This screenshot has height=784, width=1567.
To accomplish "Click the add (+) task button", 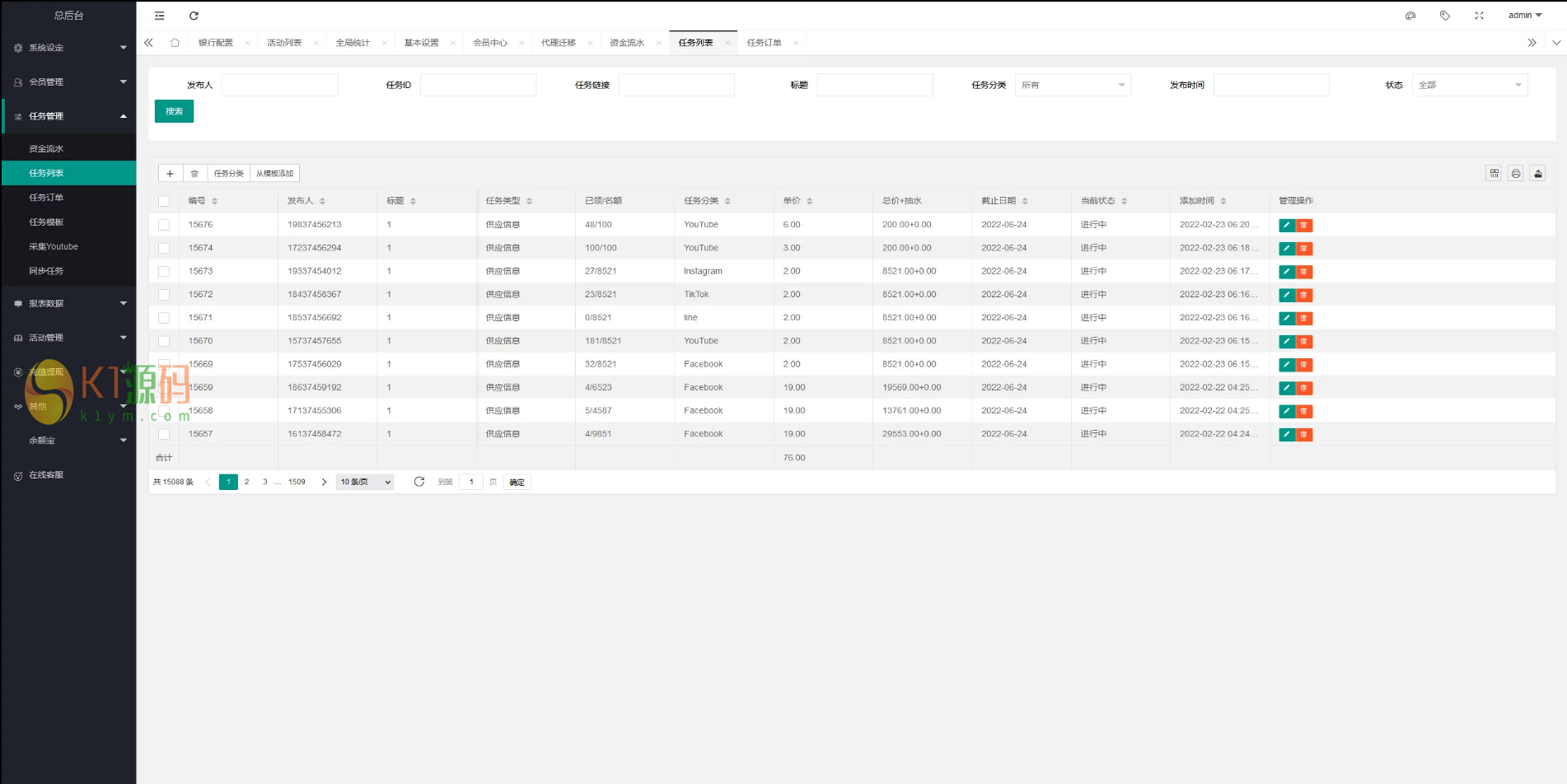I will pyautogui.click(x=170, y=174).
